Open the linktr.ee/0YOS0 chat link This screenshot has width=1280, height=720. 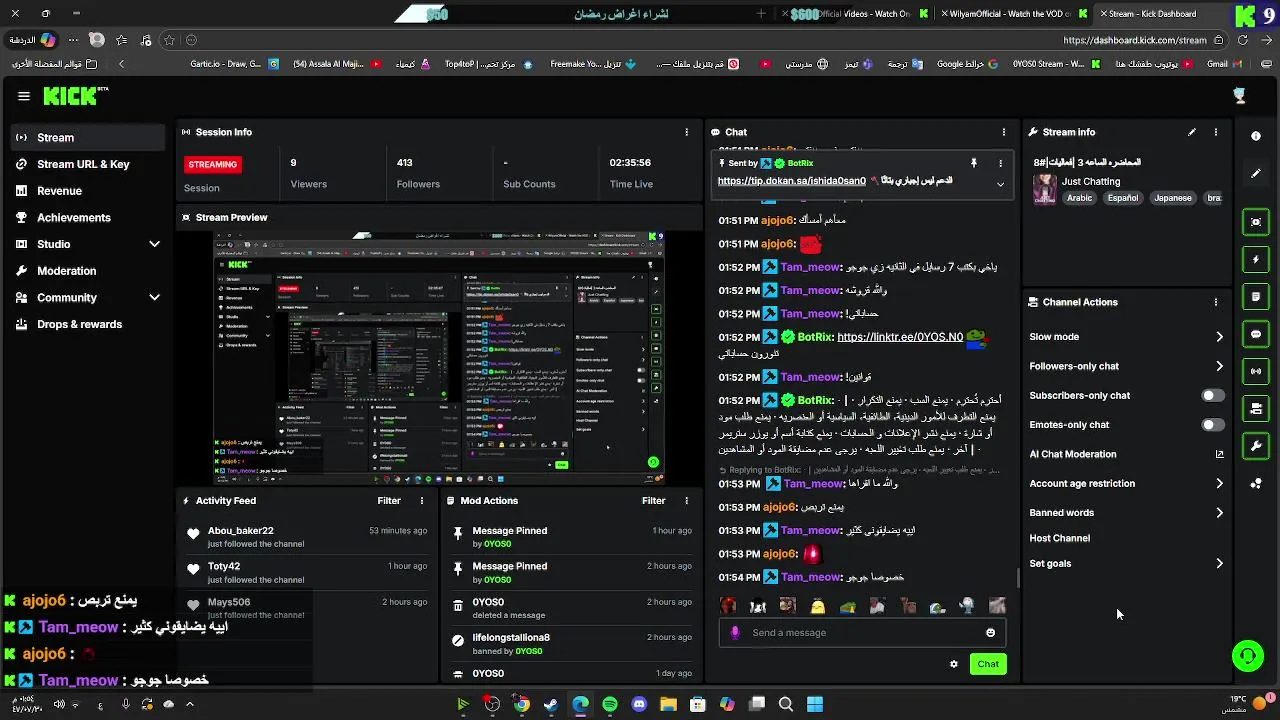(900, 337)
